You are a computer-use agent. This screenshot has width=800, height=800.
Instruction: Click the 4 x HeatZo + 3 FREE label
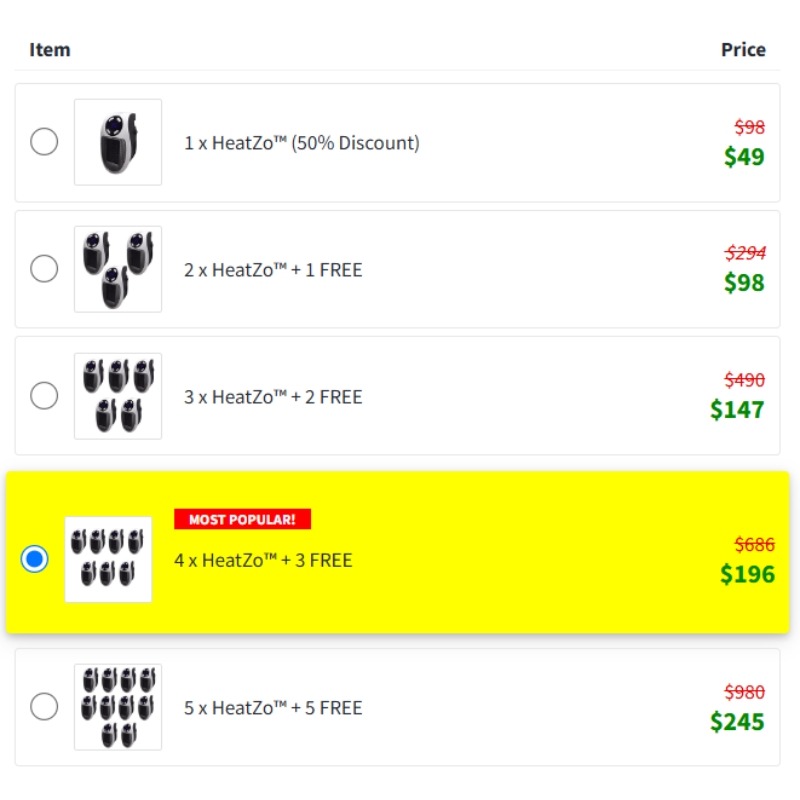tap(263, 560)
